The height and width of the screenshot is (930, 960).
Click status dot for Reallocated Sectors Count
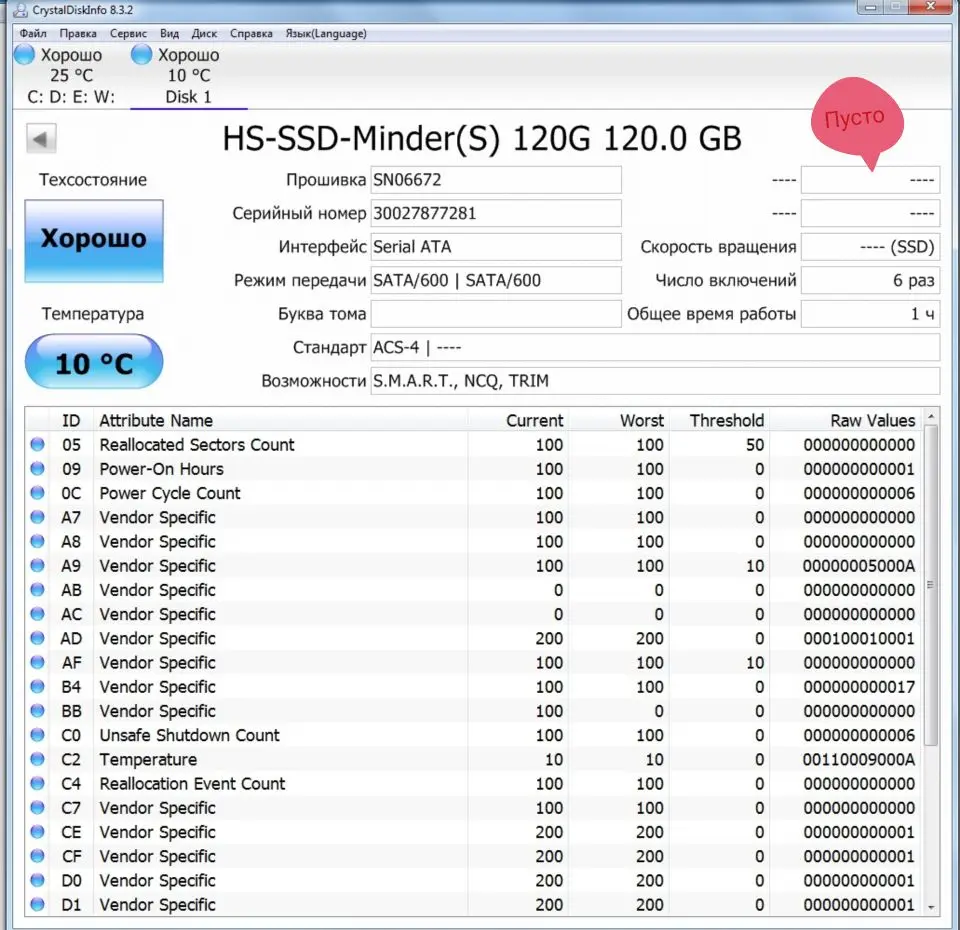click(x=37, y=444)
